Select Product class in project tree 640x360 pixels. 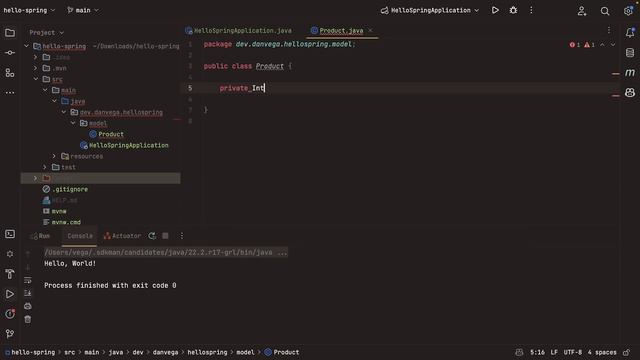(111, 134)
